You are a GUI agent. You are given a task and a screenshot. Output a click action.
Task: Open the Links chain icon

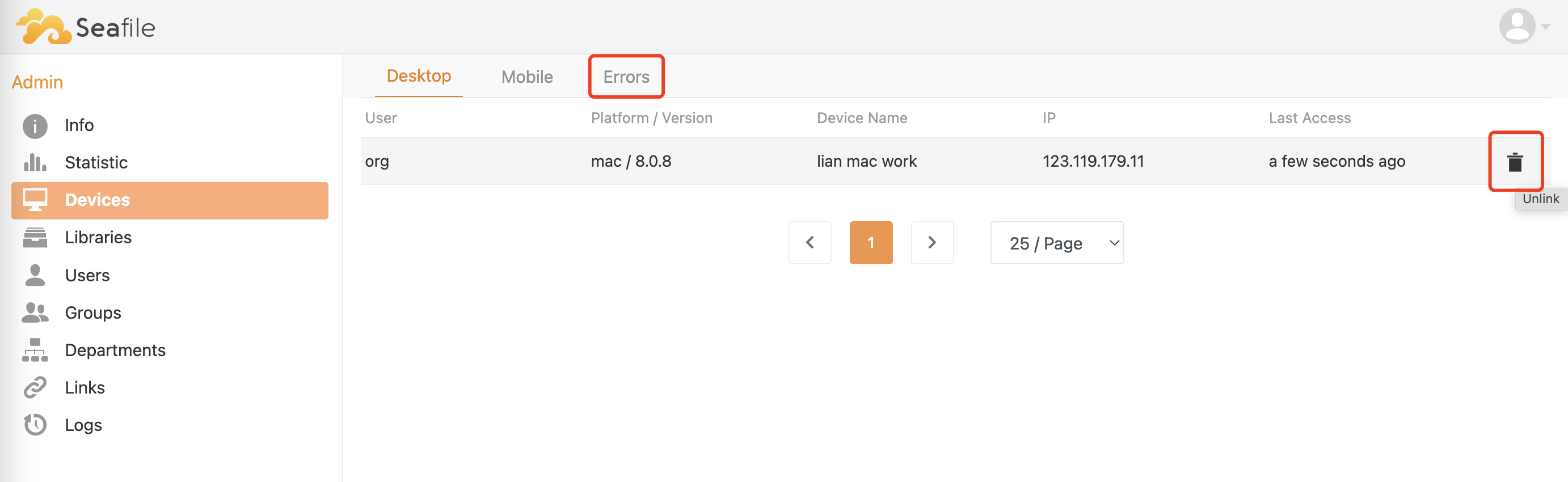click(35, 388)
